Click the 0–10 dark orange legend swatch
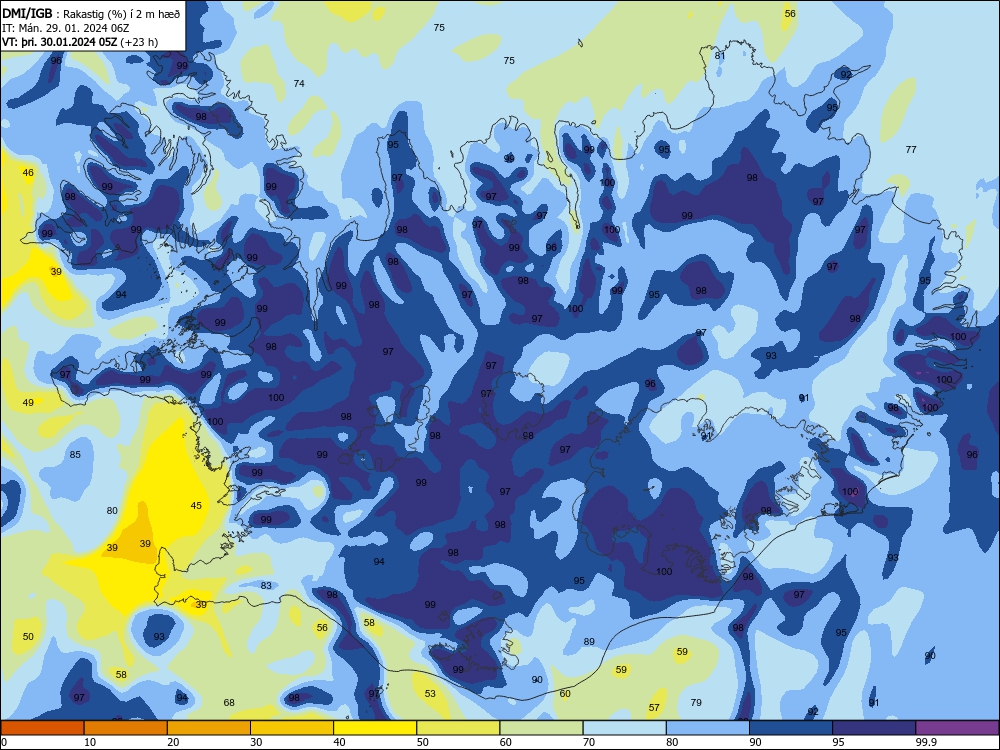The image size is (1000, 750). (x=42, y=728)
